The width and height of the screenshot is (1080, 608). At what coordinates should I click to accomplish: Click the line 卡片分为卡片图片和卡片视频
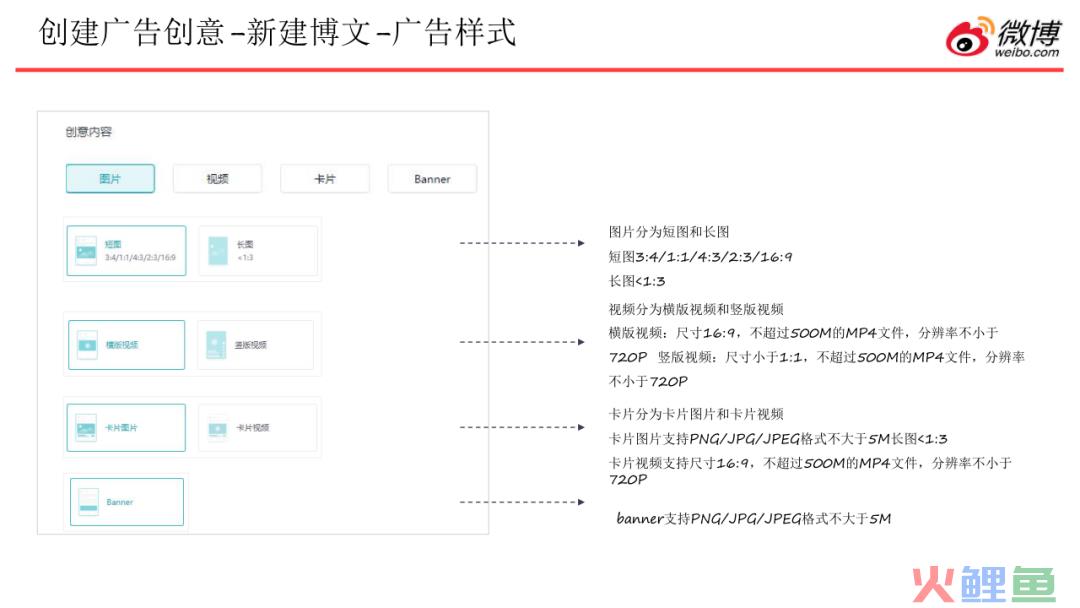[696, 415]
